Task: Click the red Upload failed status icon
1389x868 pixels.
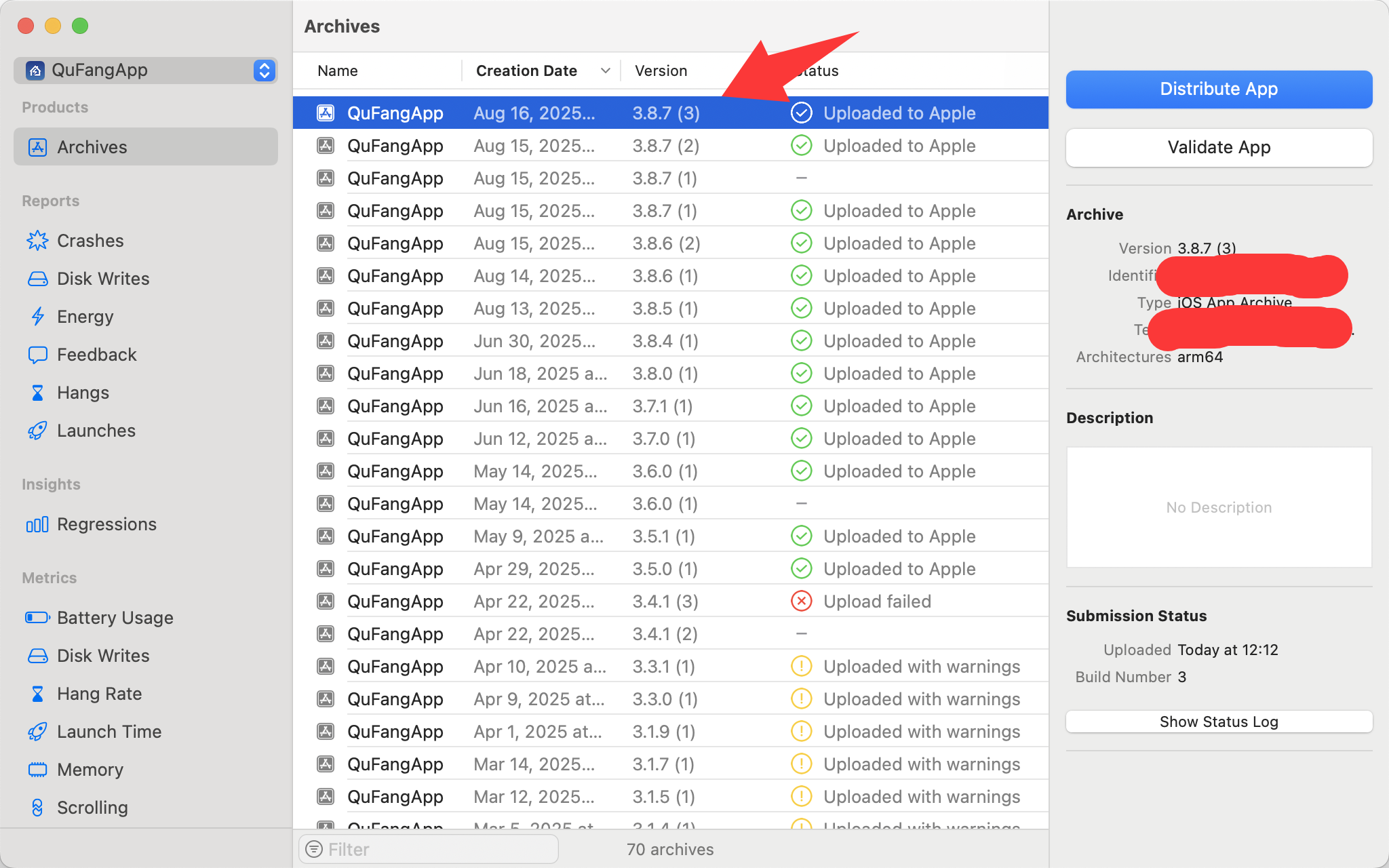Action: point(801,601)
